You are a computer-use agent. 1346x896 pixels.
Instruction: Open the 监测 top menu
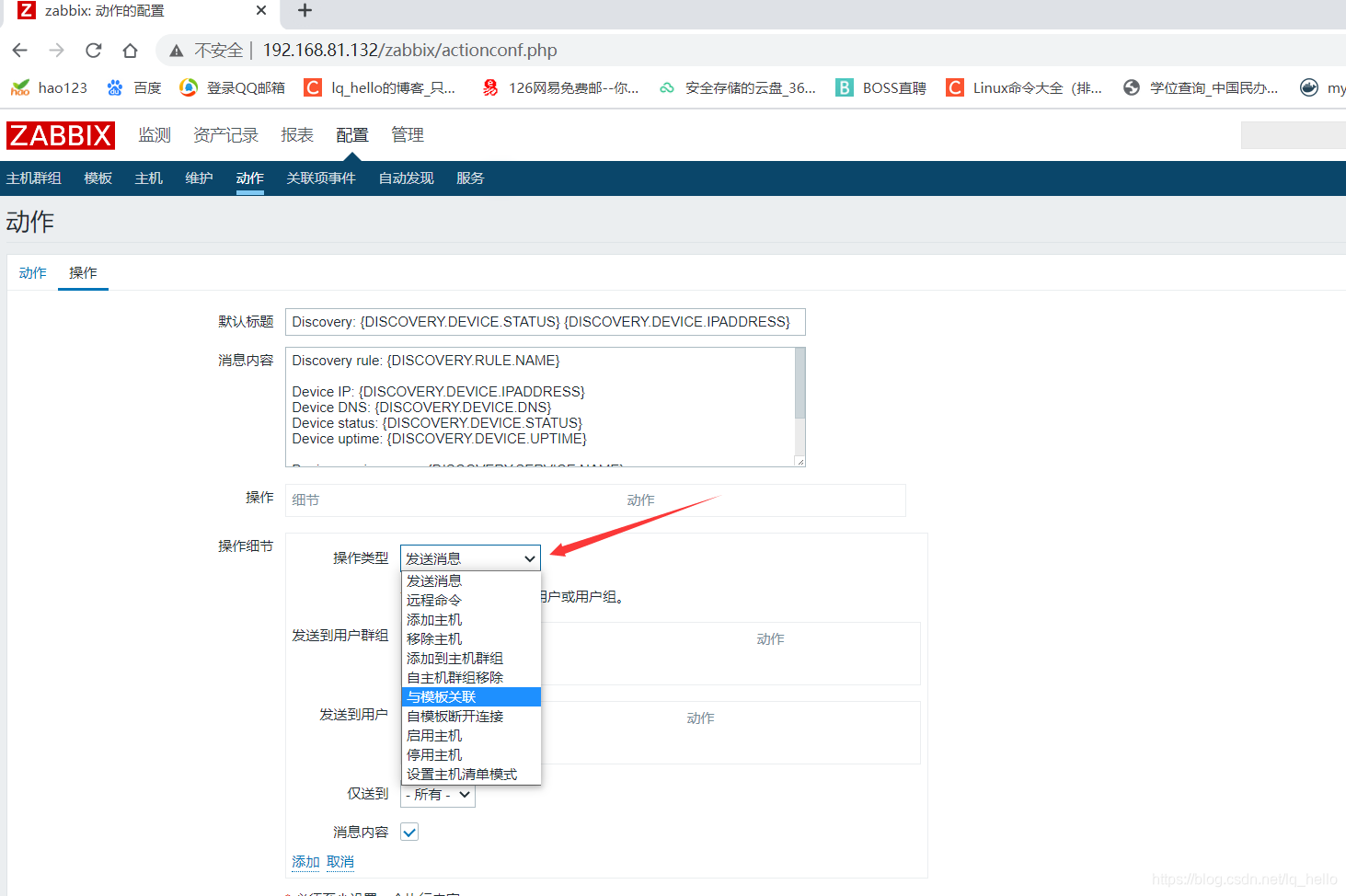155,135
